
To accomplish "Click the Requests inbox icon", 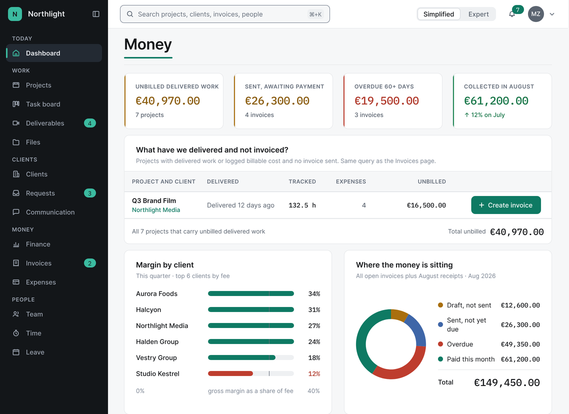I will [x=16, y=193].
